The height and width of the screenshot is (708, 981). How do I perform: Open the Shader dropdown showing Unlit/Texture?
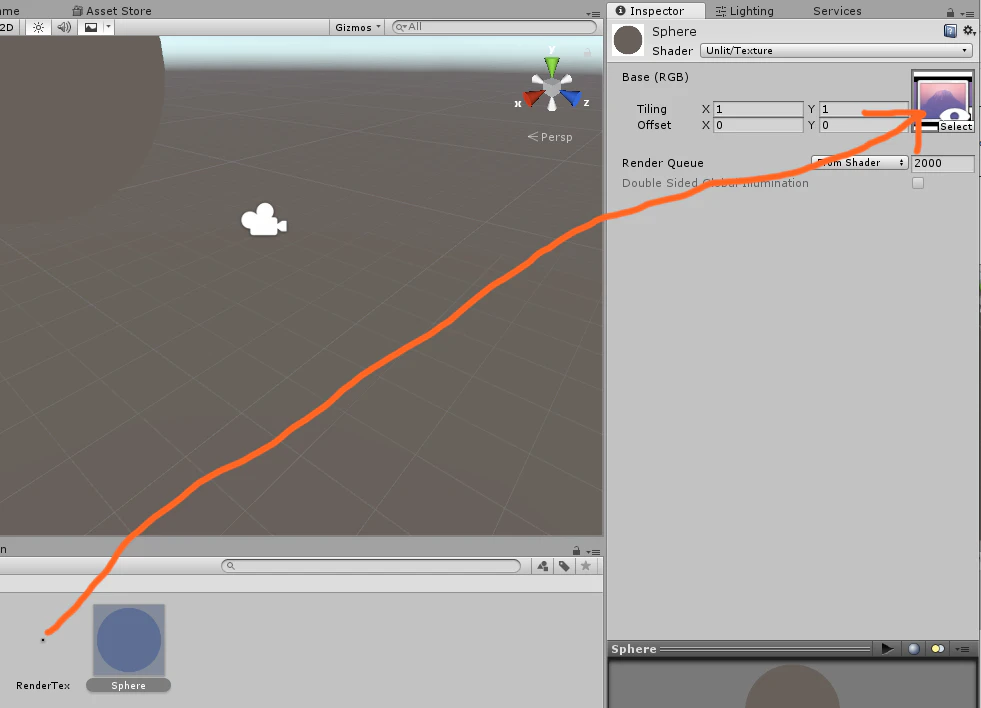point(836,51)
